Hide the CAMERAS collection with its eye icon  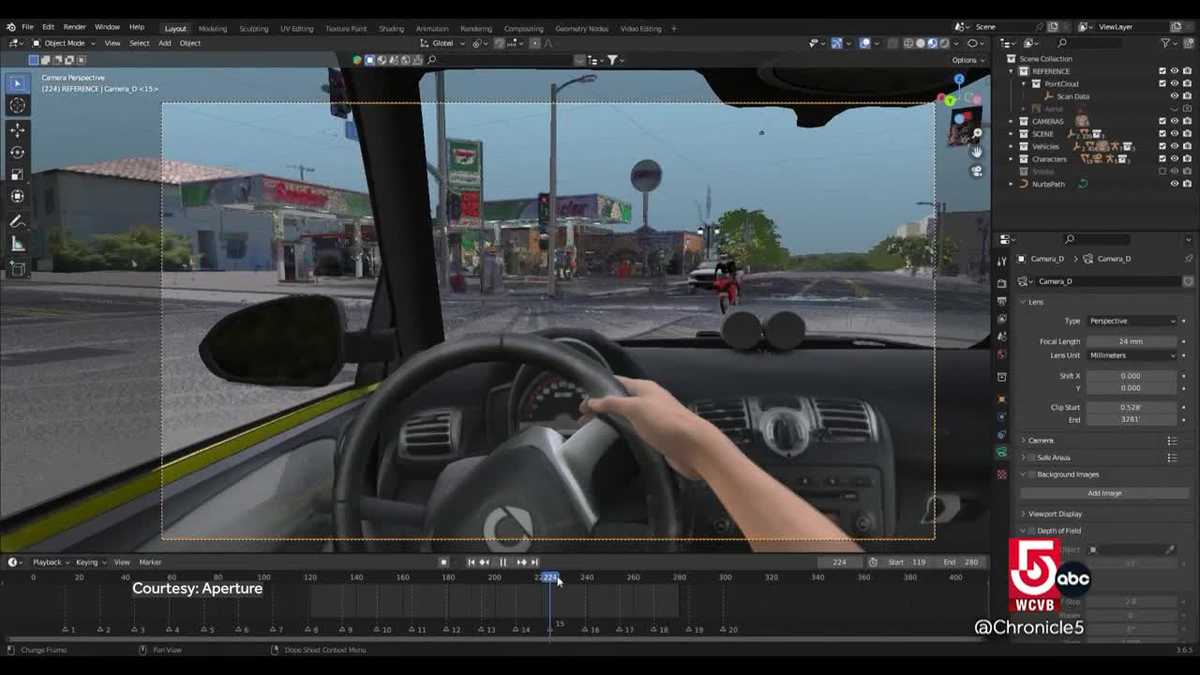click(x=1174, y=121)
